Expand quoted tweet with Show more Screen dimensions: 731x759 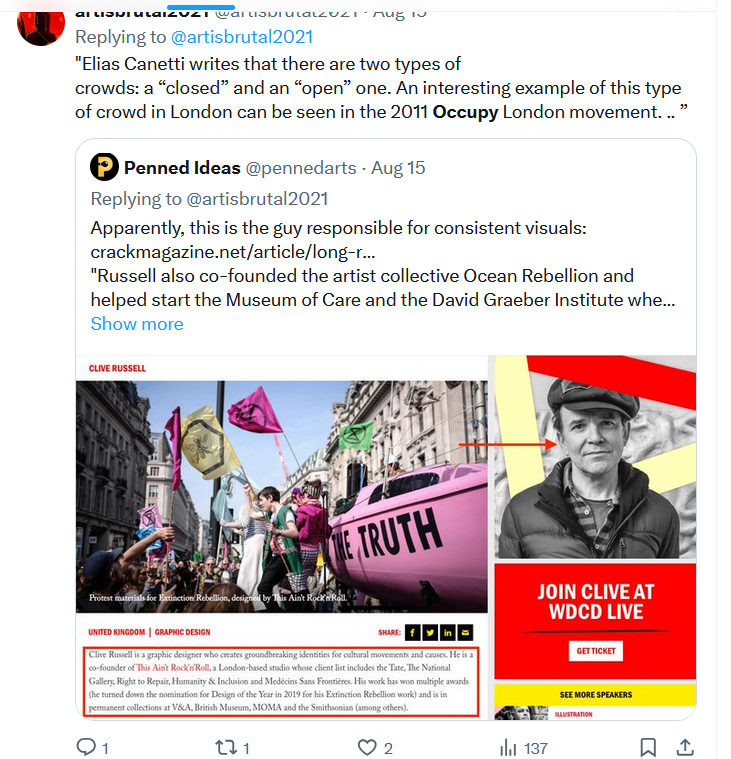(137, 323)
